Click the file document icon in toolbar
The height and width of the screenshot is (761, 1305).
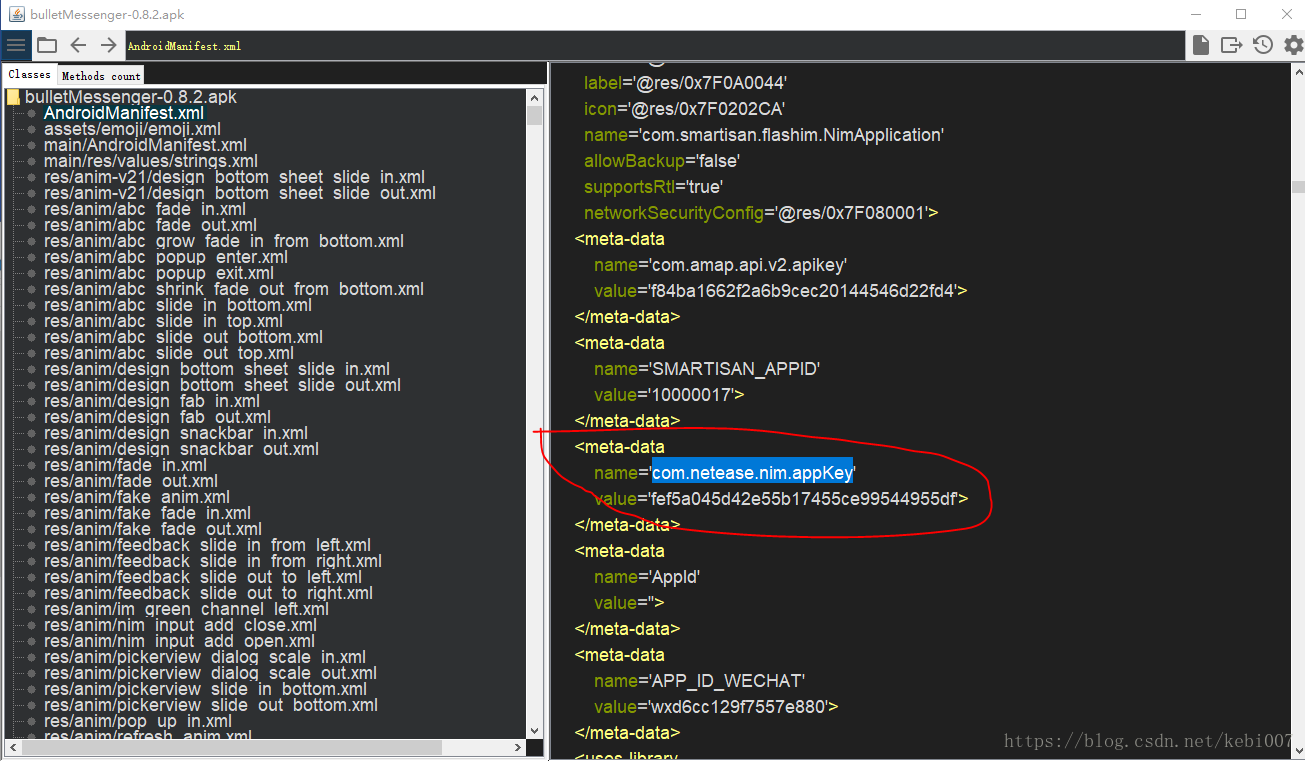[x=1200, y=45]
